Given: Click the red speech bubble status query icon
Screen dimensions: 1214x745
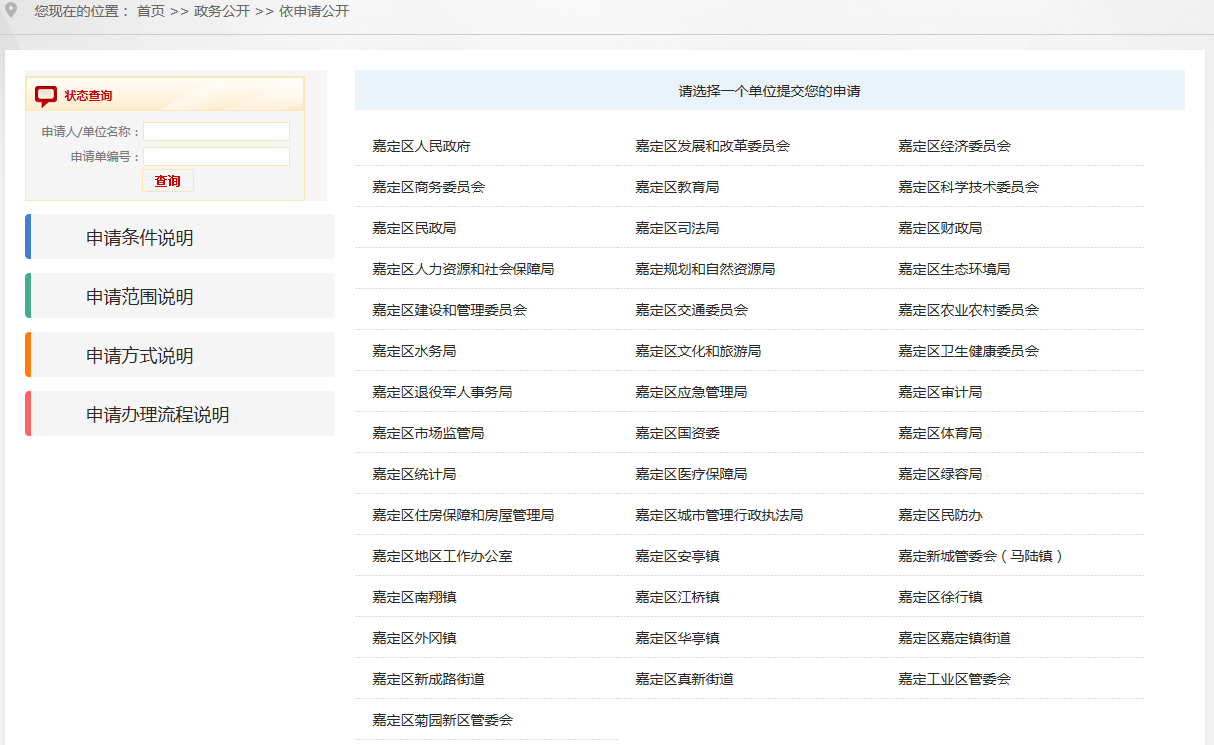Looking at the screenshot, I should point(44,95).
